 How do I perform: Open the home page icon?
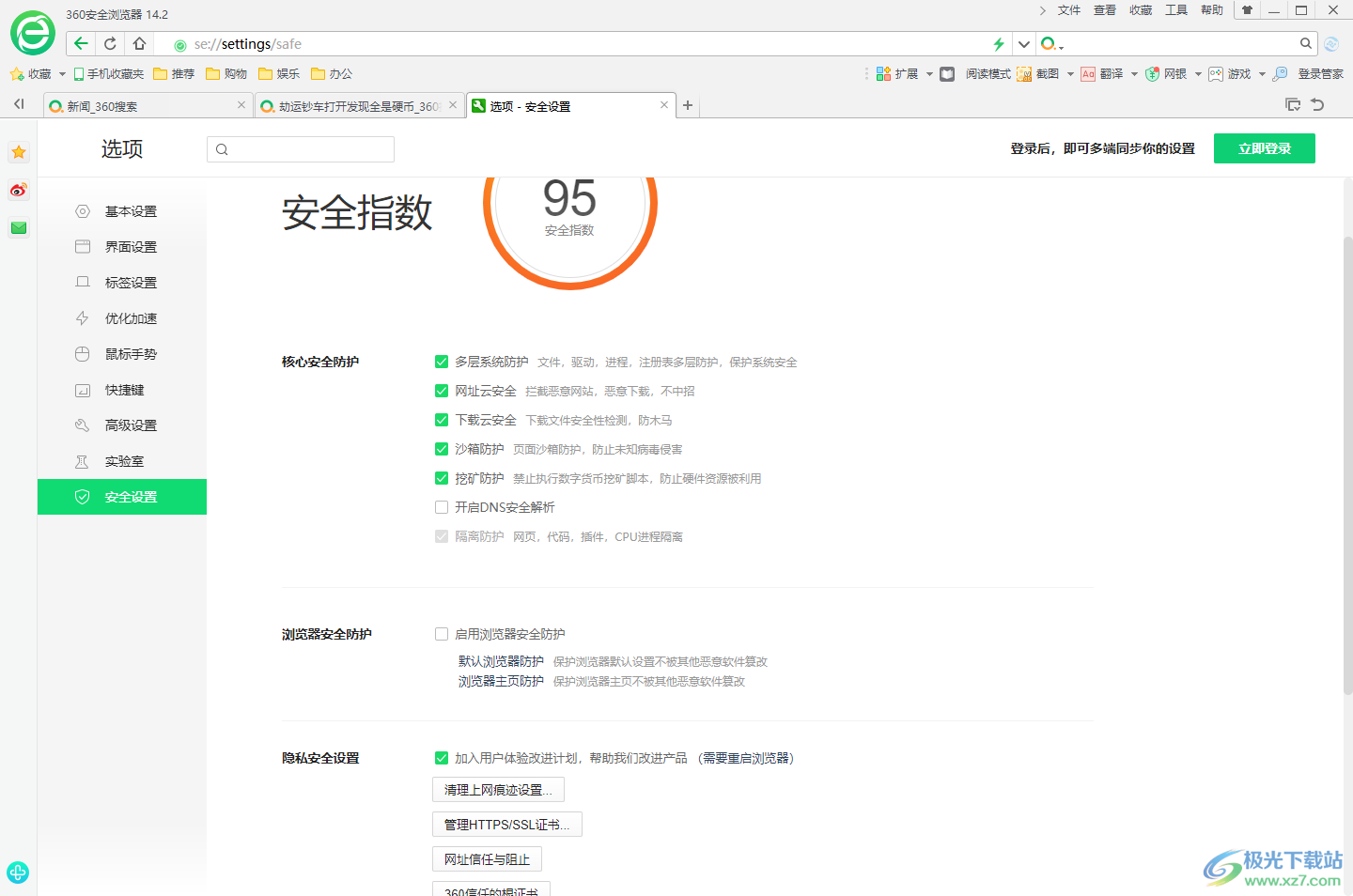(139, 43)
